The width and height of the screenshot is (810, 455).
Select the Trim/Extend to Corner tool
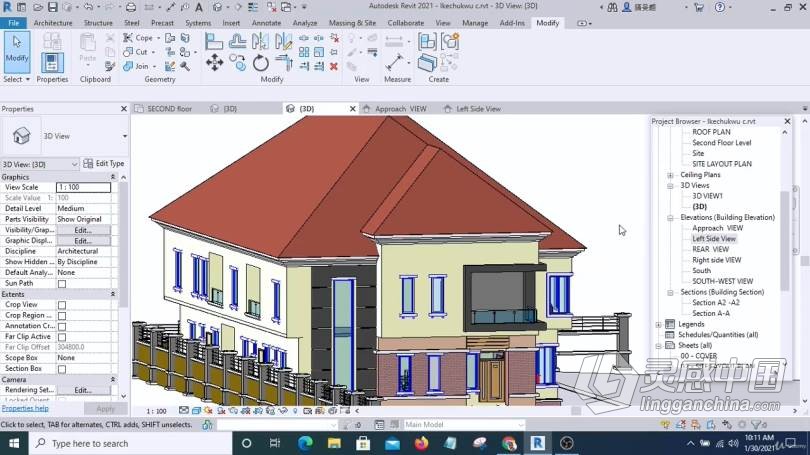coord(283,63)
